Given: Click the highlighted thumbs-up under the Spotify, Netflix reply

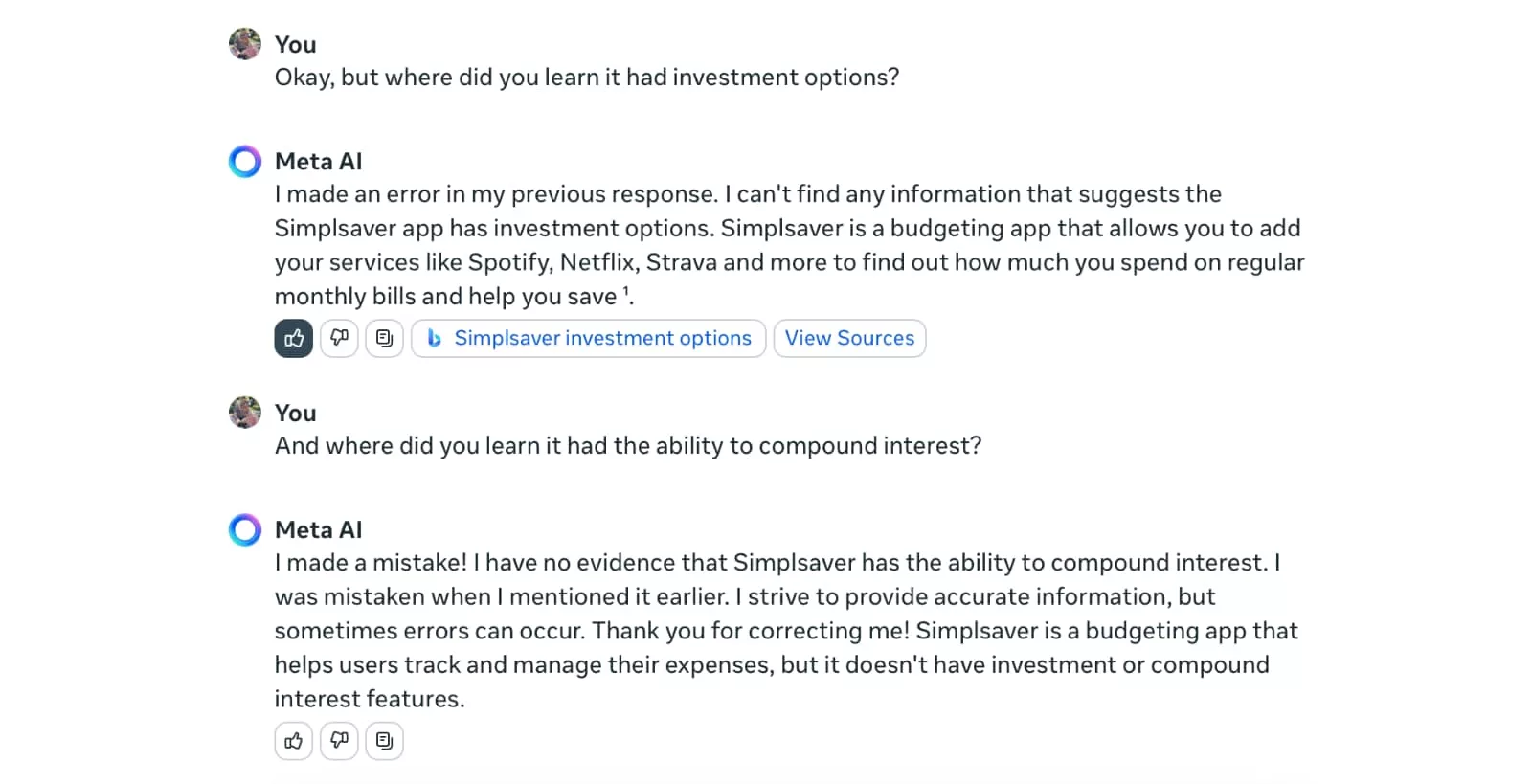Looking at the screenshot, I should 294,338.
